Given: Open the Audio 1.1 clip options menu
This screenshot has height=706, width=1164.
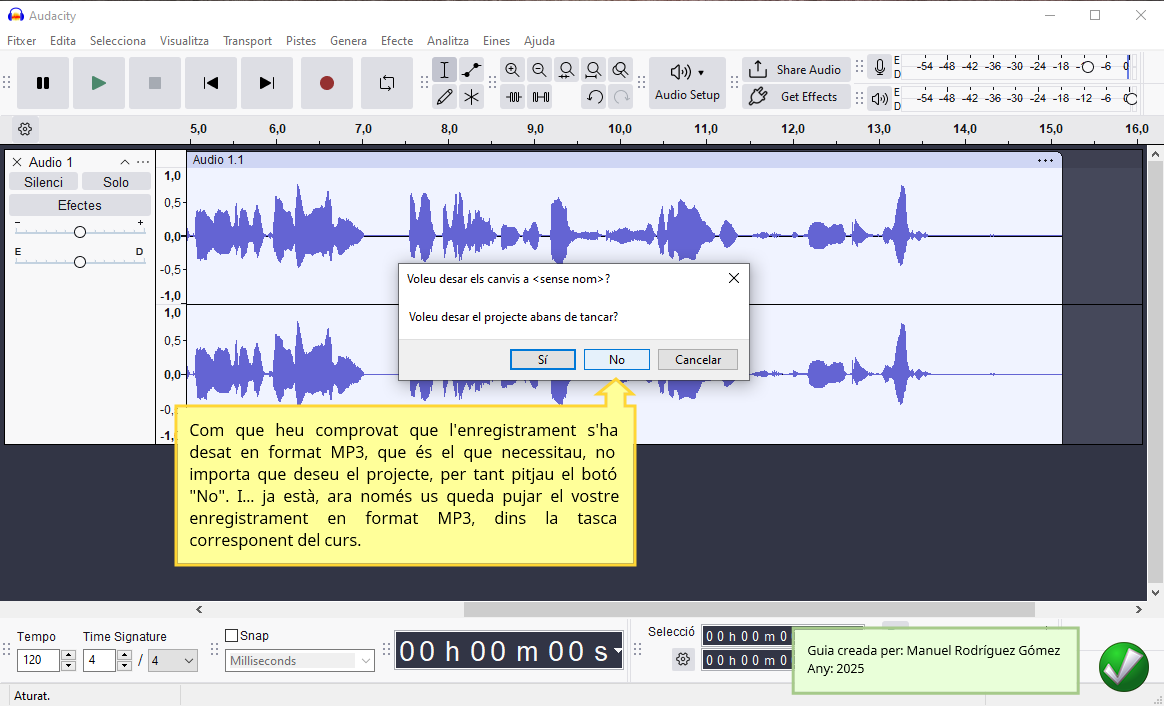Looking at the screenshot, I should tap(1045, 160).
